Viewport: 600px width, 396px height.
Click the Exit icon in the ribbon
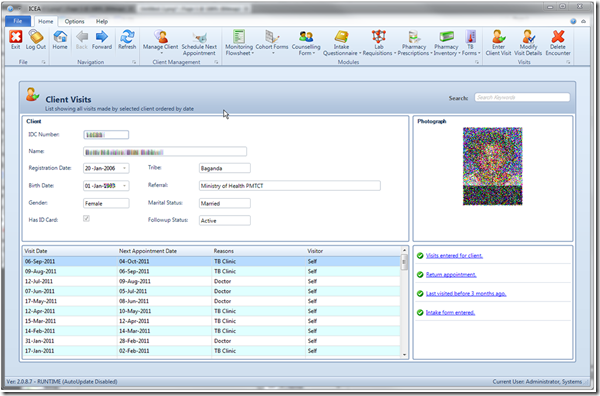tap(16, 37)
